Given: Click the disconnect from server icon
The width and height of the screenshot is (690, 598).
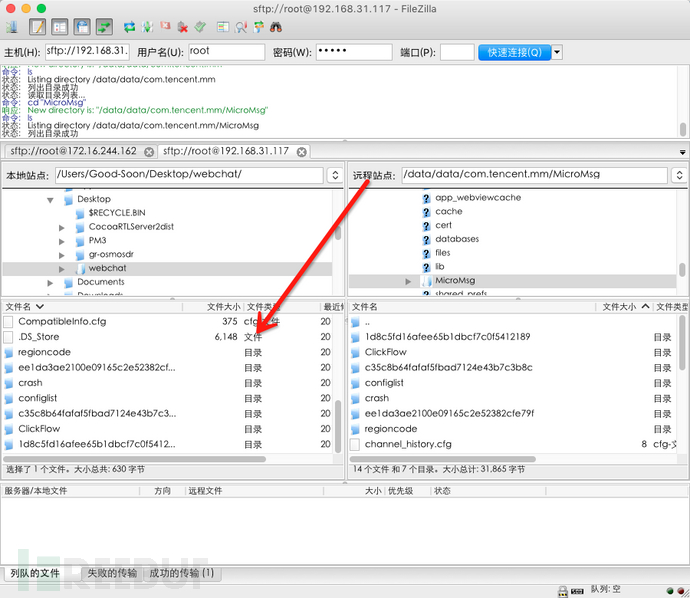Looking at the screenshot, I should 184,26.
